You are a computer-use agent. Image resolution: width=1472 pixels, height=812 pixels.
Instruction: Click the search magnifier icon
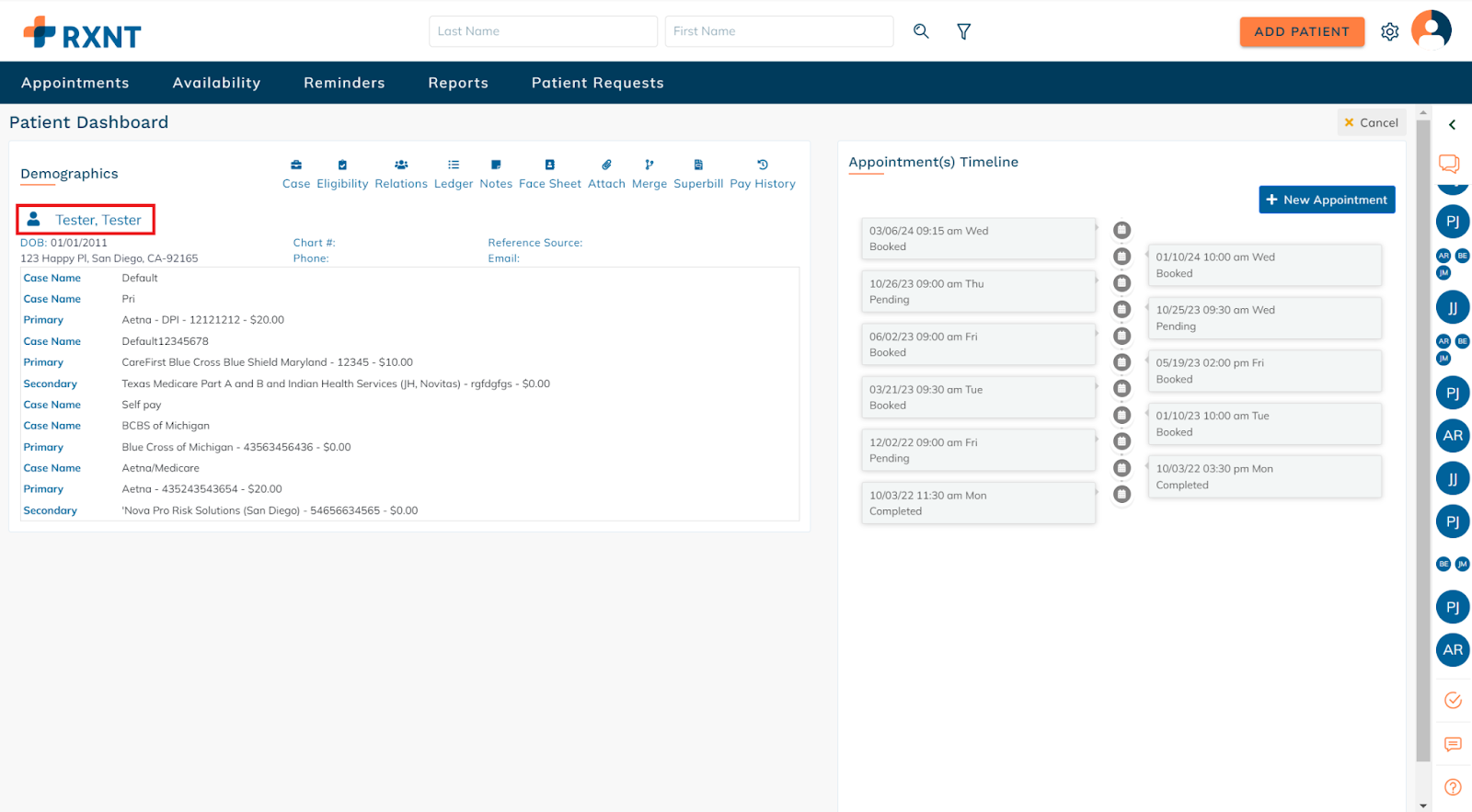[921, 31]
